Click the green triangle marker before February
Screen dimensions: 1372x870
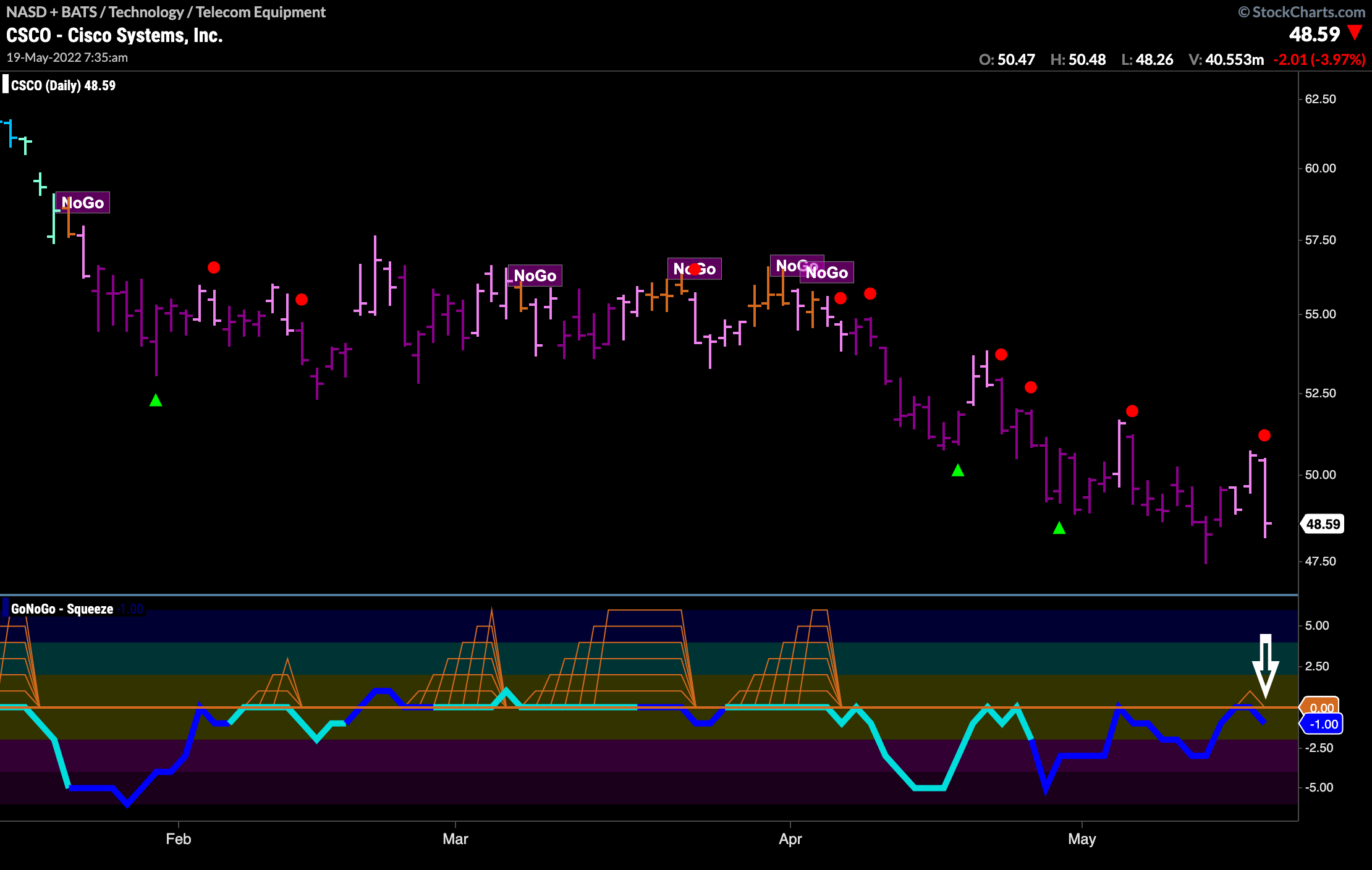pyautogui.click(x=156, y=400)
